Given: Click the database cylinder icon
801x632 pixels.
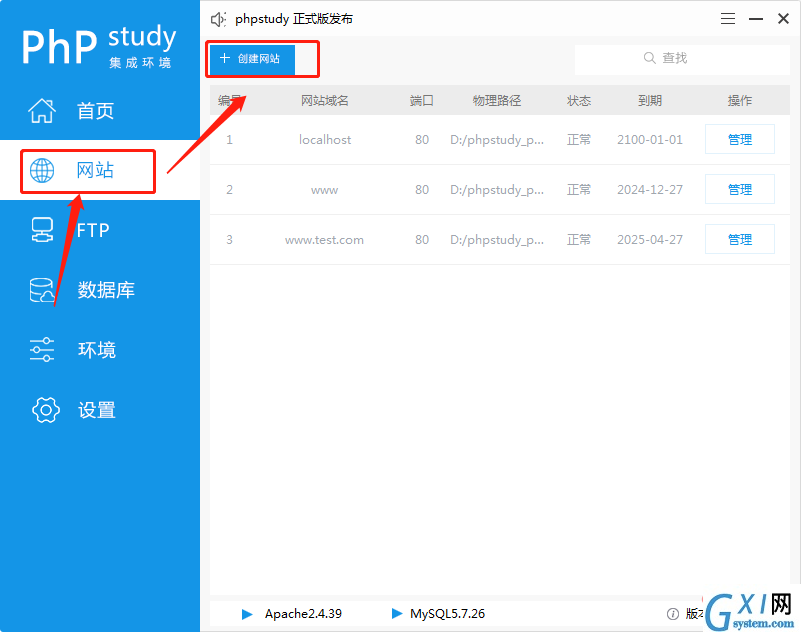Looking at the screenshot, I should pyautogui.click(x=42, y=290).
